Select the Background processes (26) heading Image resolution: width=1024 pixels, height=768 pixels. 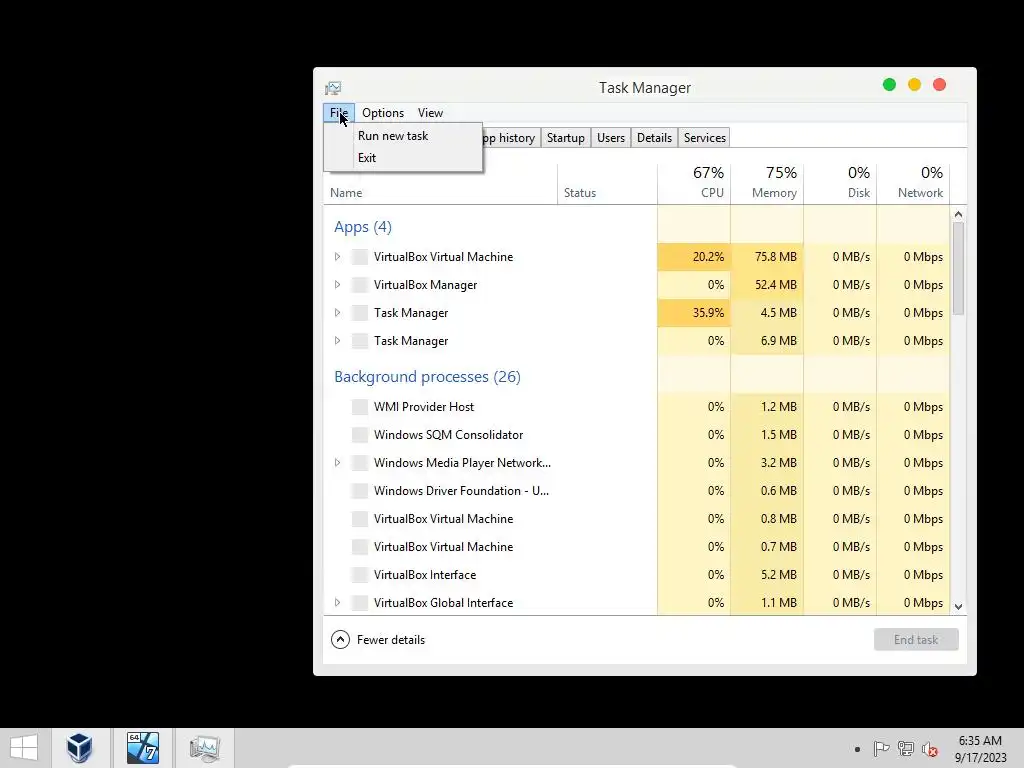(x=427, y=377)
